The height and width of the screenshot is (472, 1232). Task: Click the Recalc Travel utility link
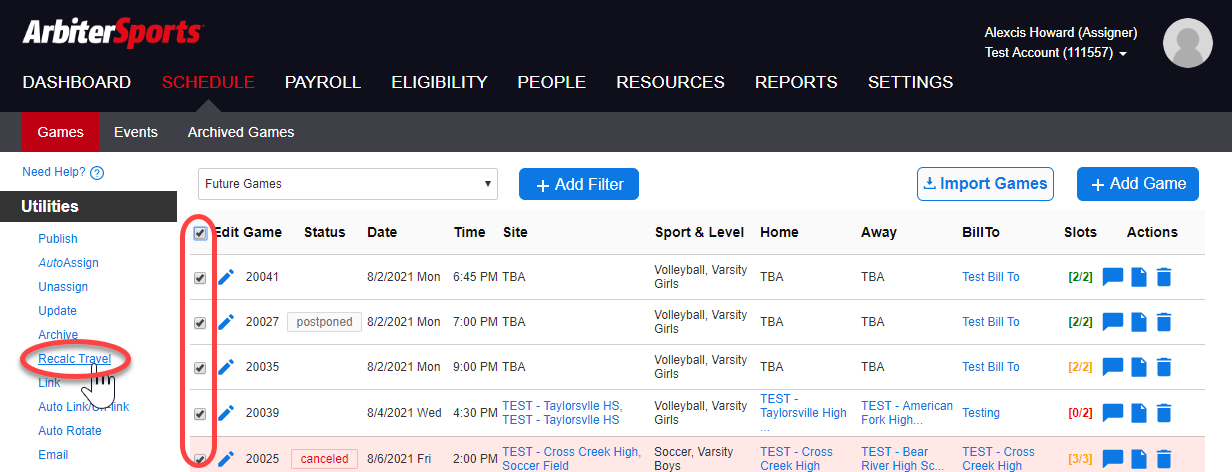[x=74, y=359]
